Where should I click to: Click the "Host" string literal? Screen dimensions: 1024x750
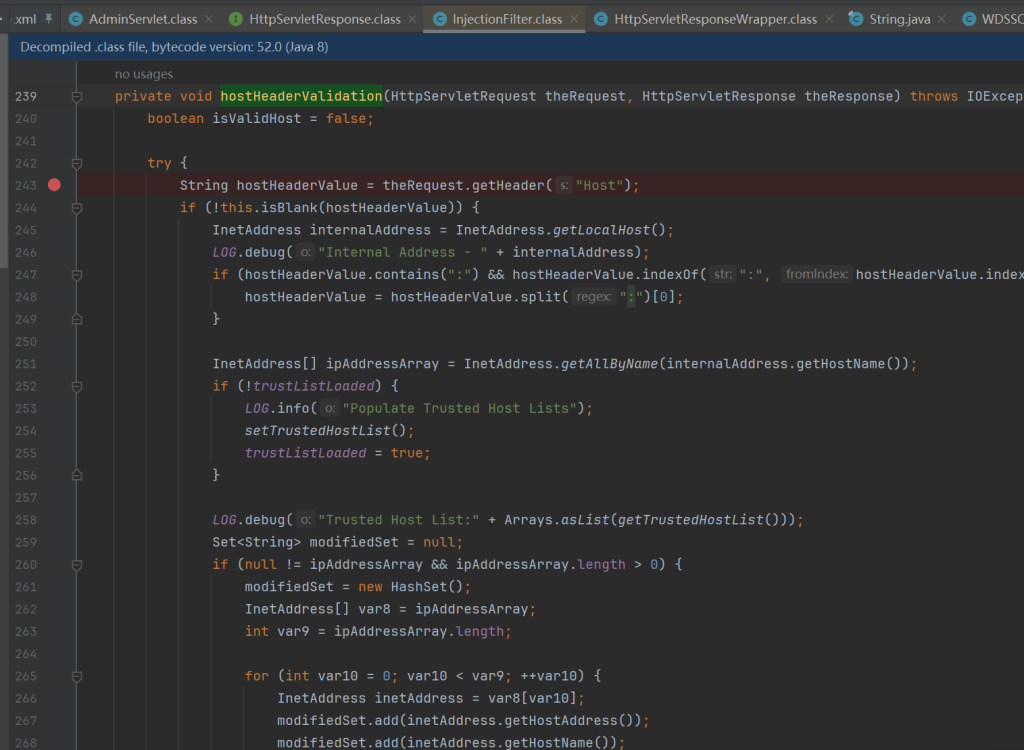(599, 186)
